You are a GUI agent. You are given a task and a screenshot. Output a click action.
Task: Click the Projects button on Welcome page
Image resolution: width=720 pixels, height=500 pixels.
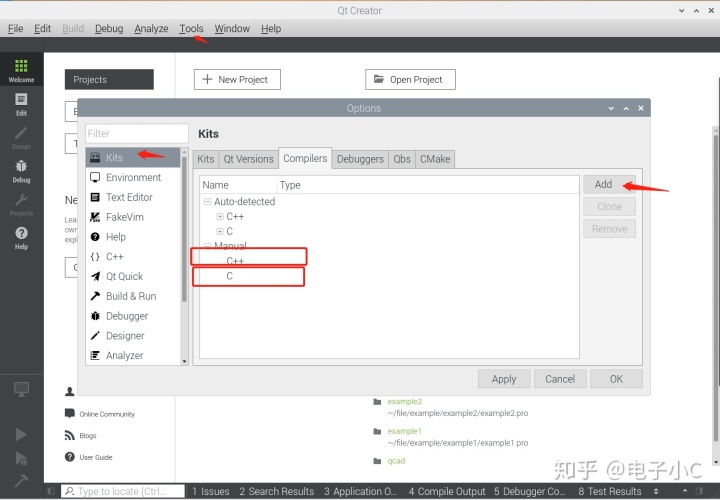[x=109, y=79]
